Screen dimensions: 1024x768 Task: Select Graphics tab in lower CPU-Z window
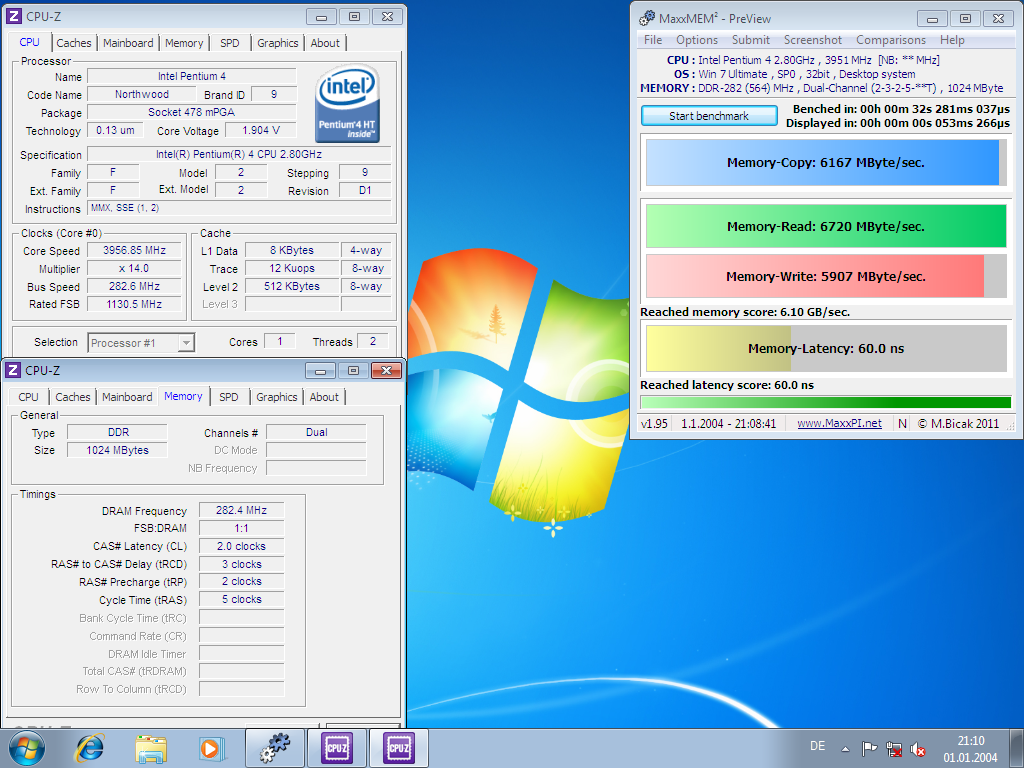tap(276, 397)
